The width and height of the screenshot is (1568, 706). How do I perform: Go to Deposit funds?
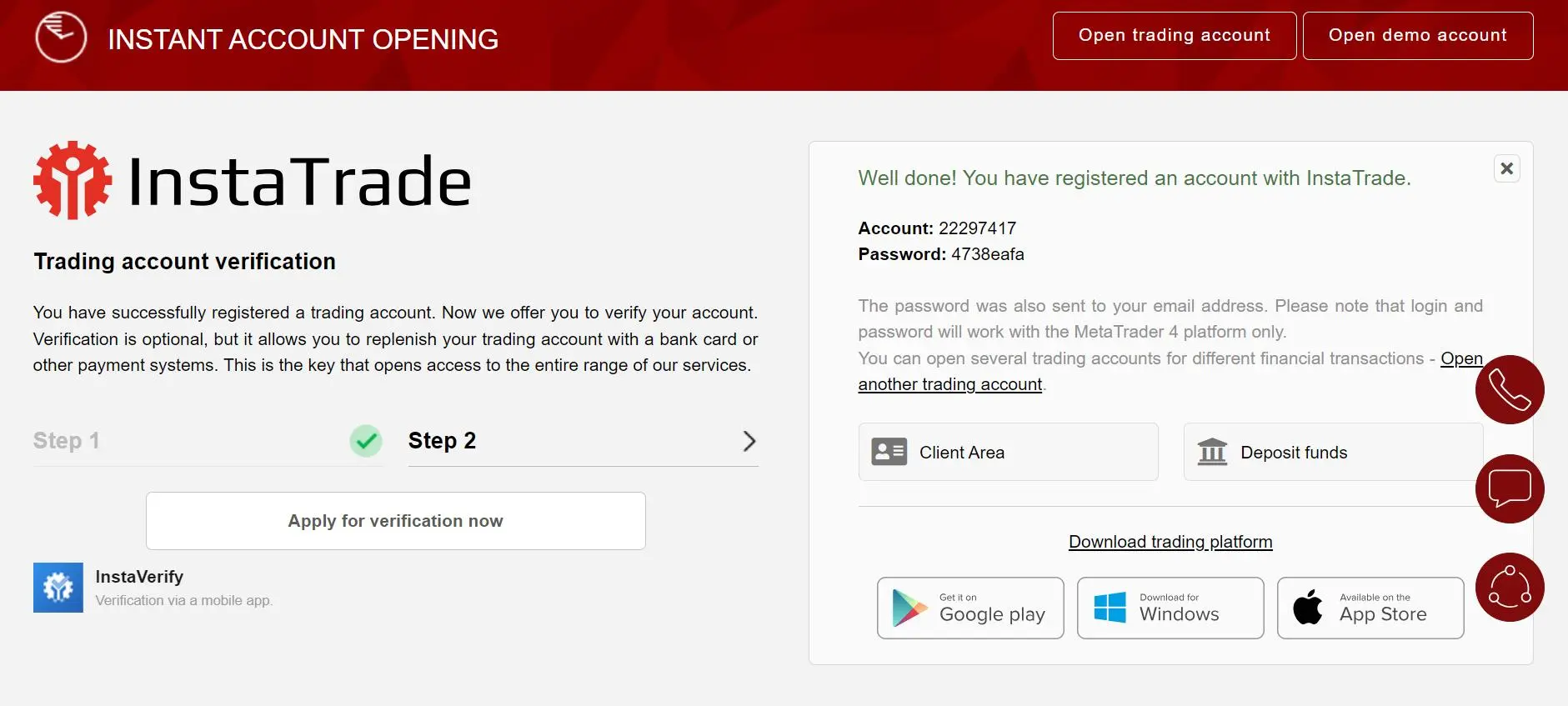[1334, 452]
